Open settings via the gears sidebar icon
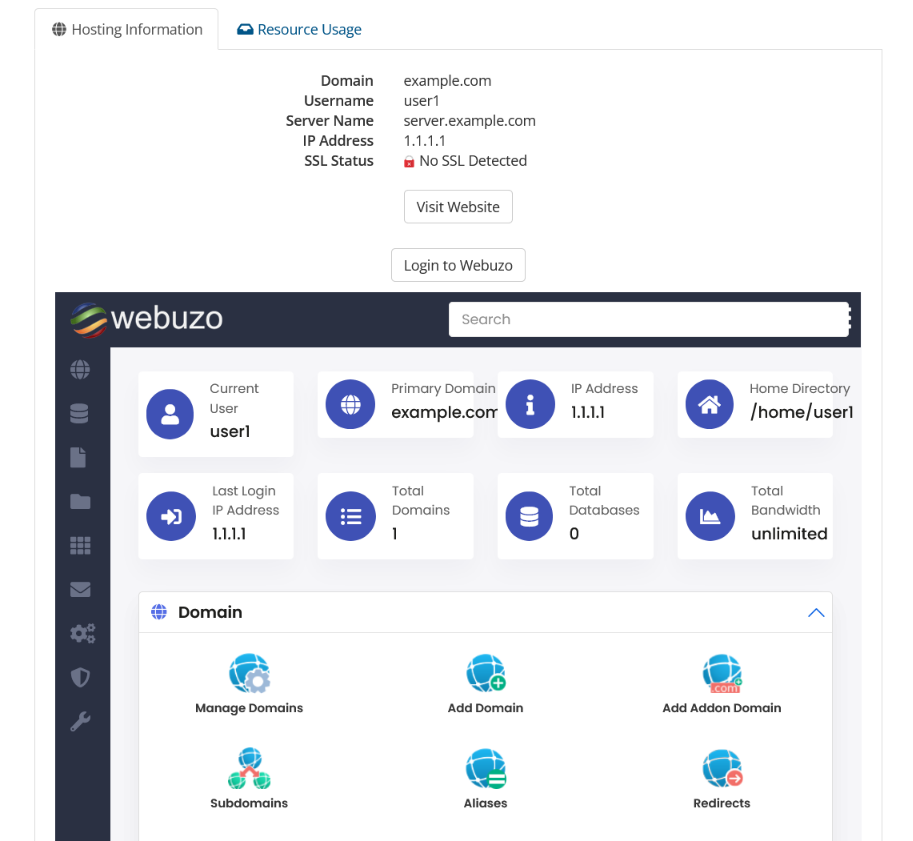The height and width of the screenshot is (841, 913). (x=82, y=633)
